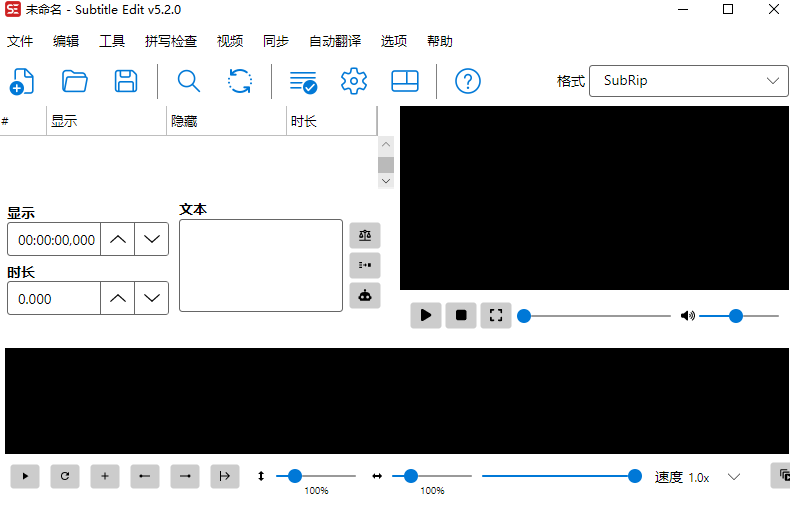Toggle fullscreen video mode
This screenshot has height=516, width=790.
(496, 315)
